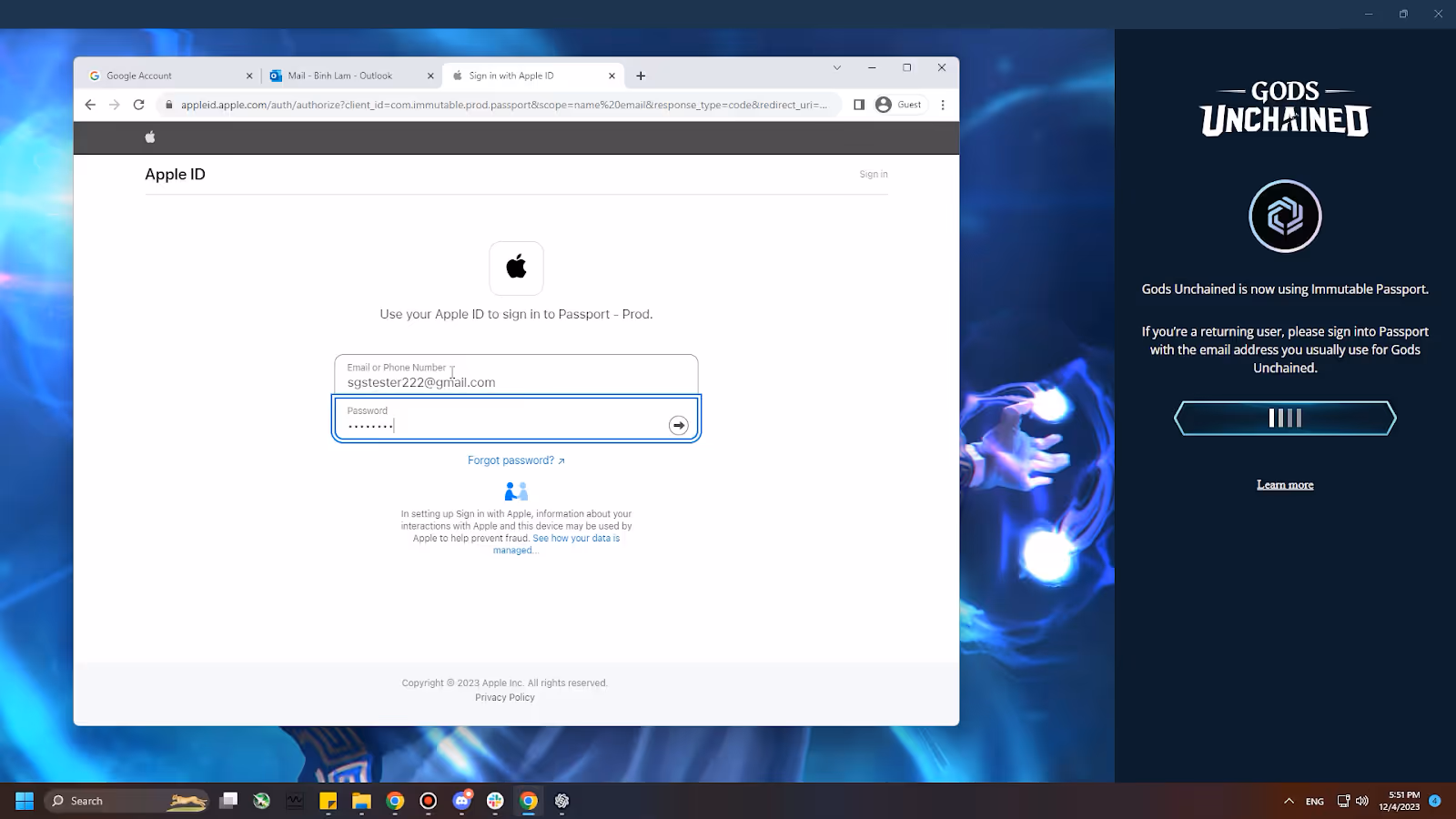This screenshot has width=1456, height=819.
Task: Show hidden system tray icons
Action: click(1289, 801)
